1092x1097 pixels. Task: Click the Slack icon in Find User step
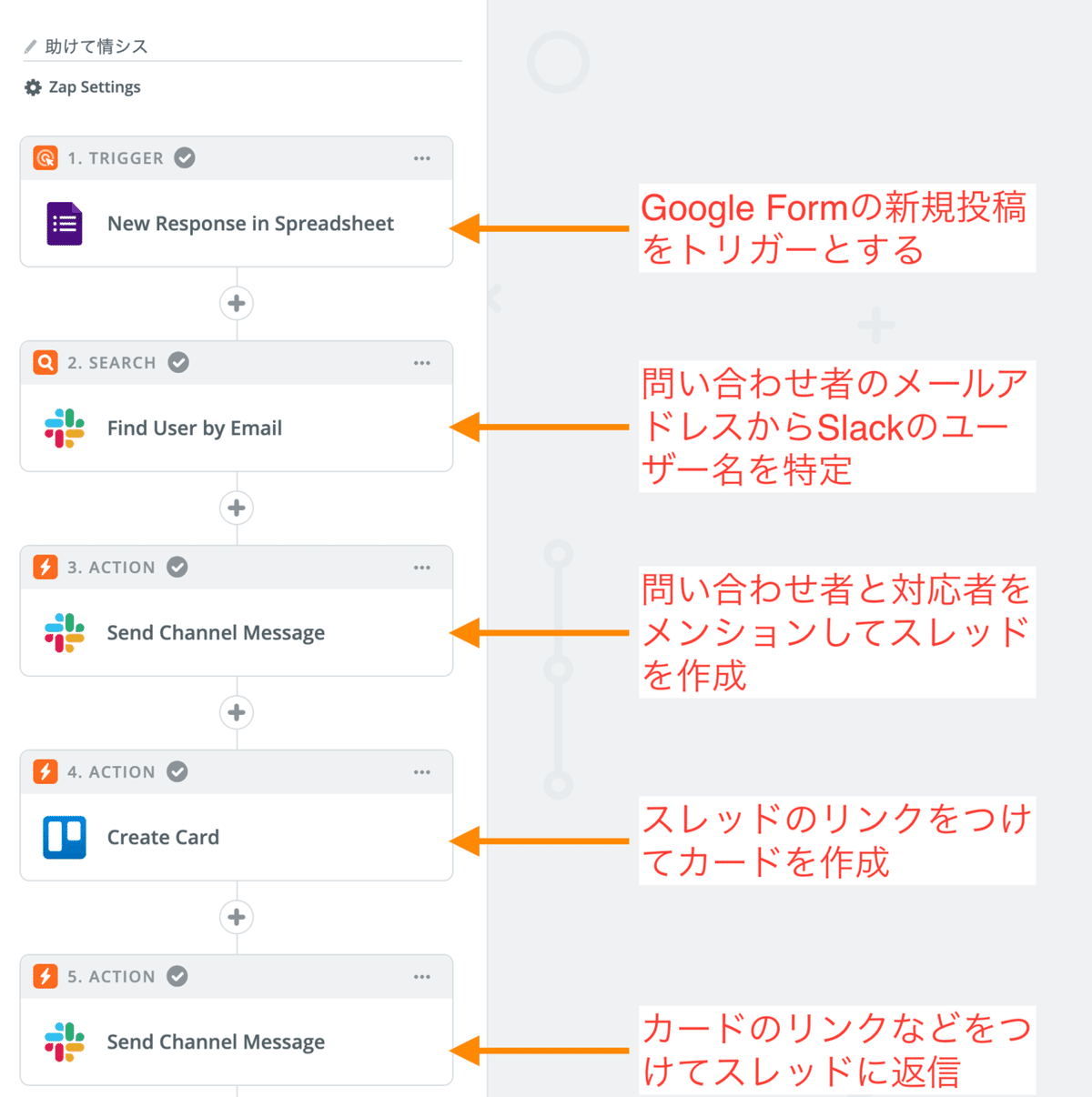(65, 428)
